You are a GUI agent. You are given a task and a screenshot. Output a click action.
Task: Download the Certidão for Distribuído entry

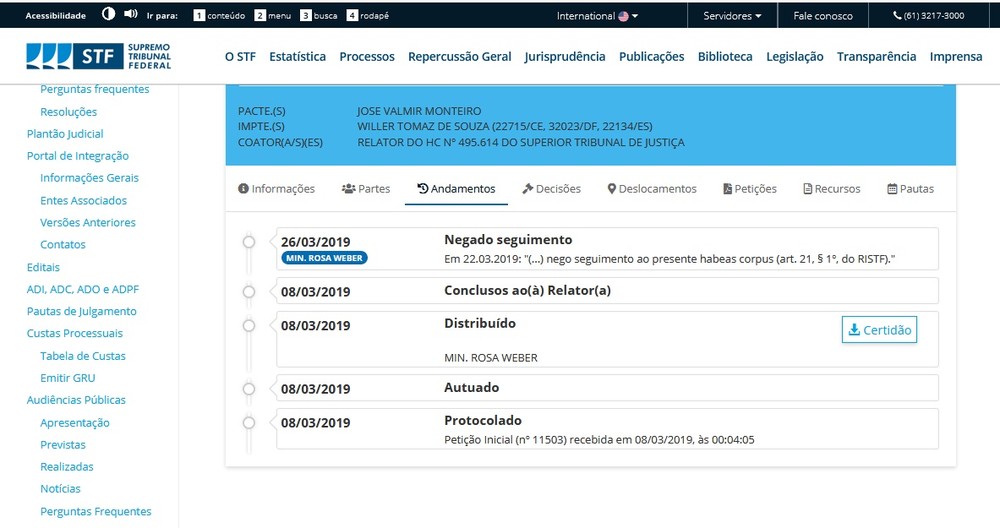pos(879,330)
